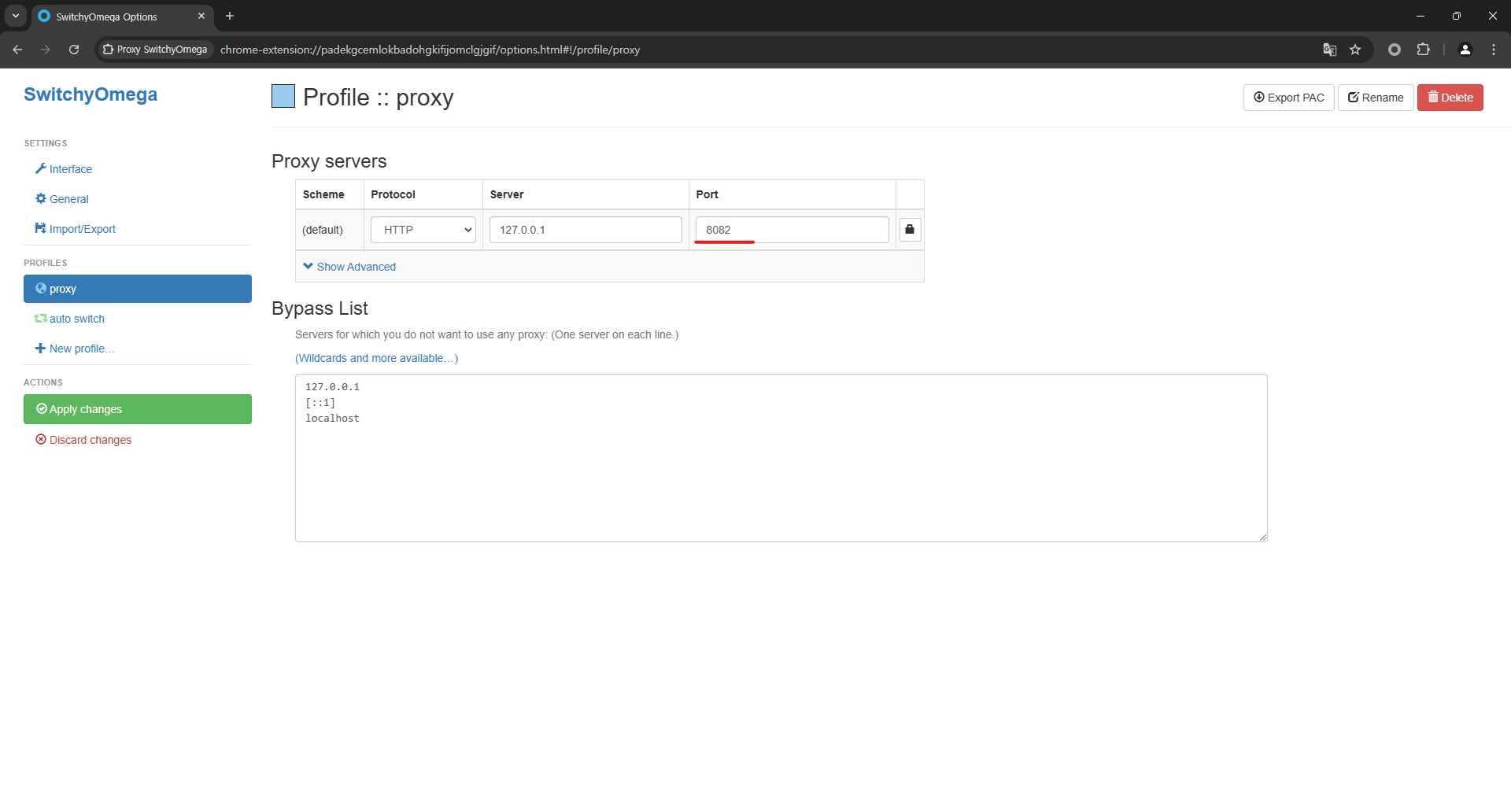1511x812 pixels.
Task: Open the Chrome three-dot menu
Action: pos(1494,50)
